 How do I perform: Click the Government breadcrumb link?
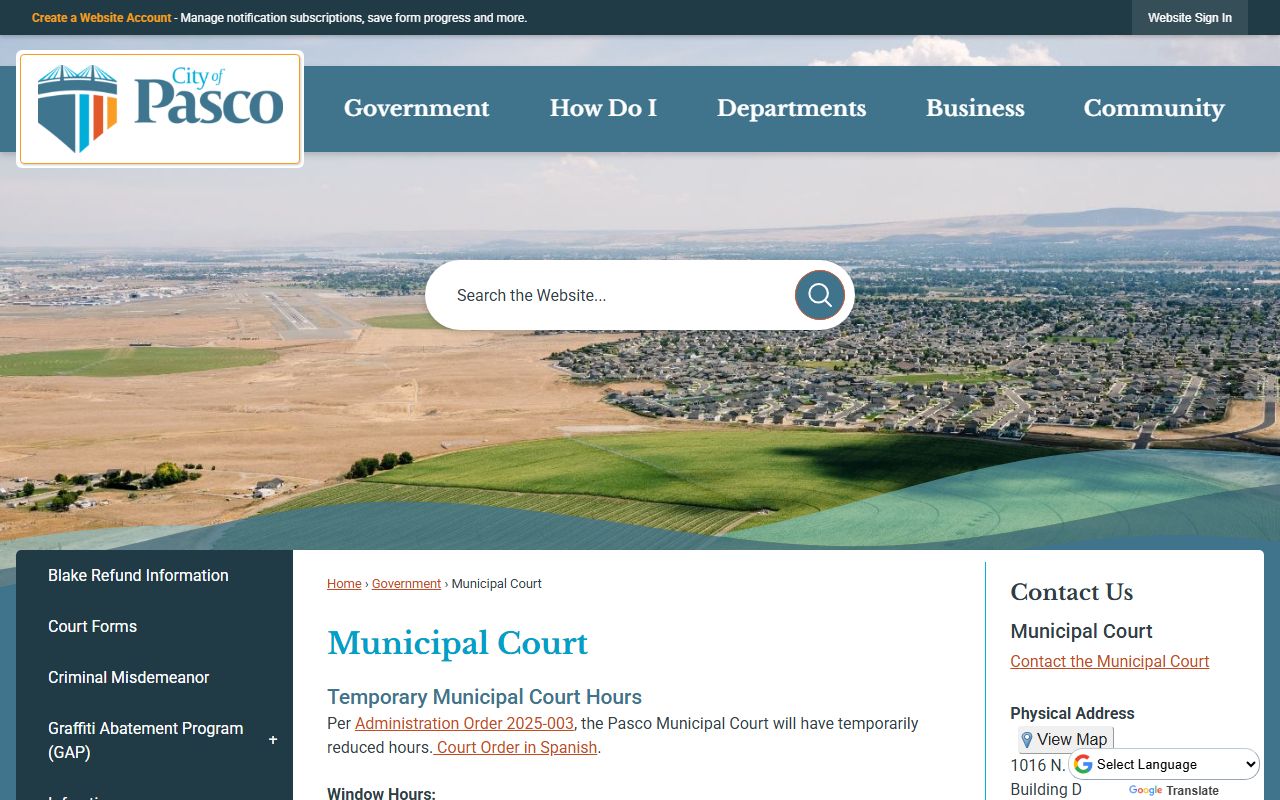406,584
